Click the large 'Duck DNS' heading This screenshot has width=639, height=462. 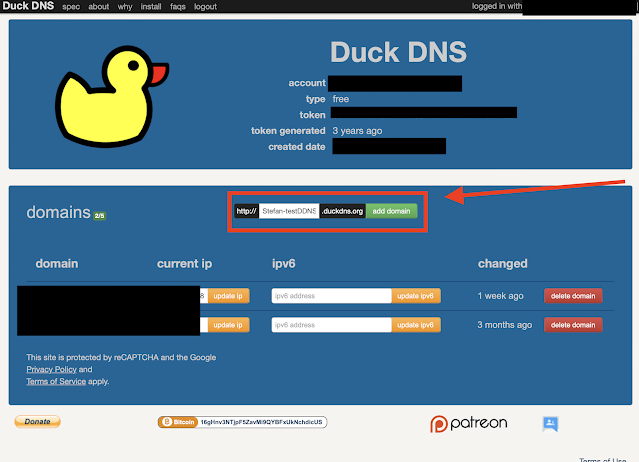click(x=398, y=52)
